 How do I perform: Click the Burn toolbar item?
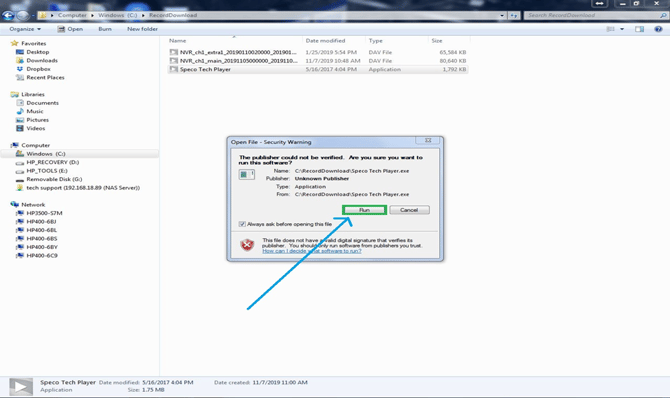tap(105, 29)
